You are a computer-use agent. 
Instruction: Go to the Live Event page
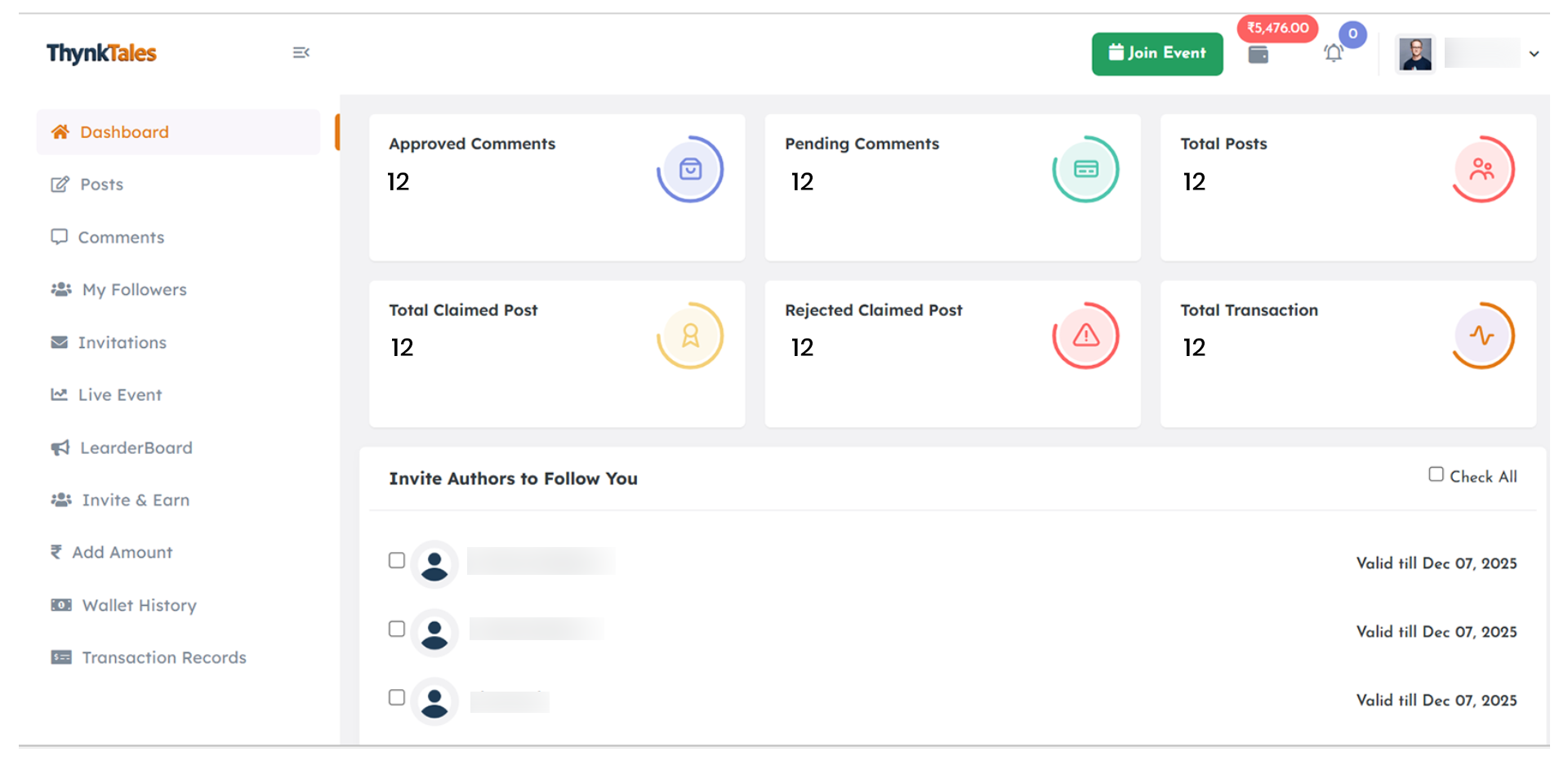pos(119,394)
